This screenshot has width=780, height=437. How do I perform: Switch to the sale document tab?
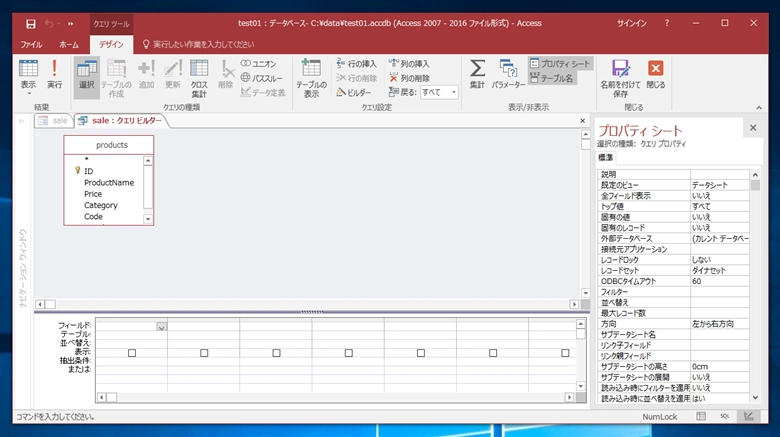click(x=53, y=121)
